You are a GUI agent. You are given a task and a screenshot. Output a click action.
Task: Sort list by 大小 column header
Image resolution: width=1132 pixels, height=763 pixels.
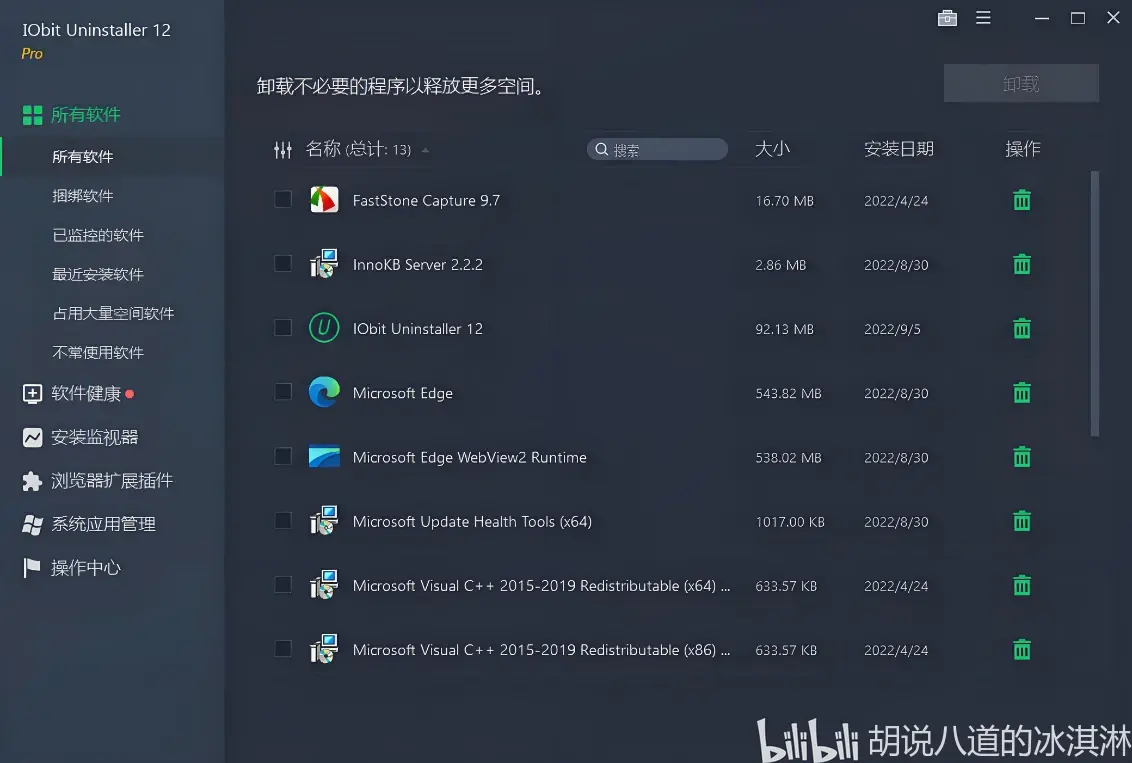772,149
